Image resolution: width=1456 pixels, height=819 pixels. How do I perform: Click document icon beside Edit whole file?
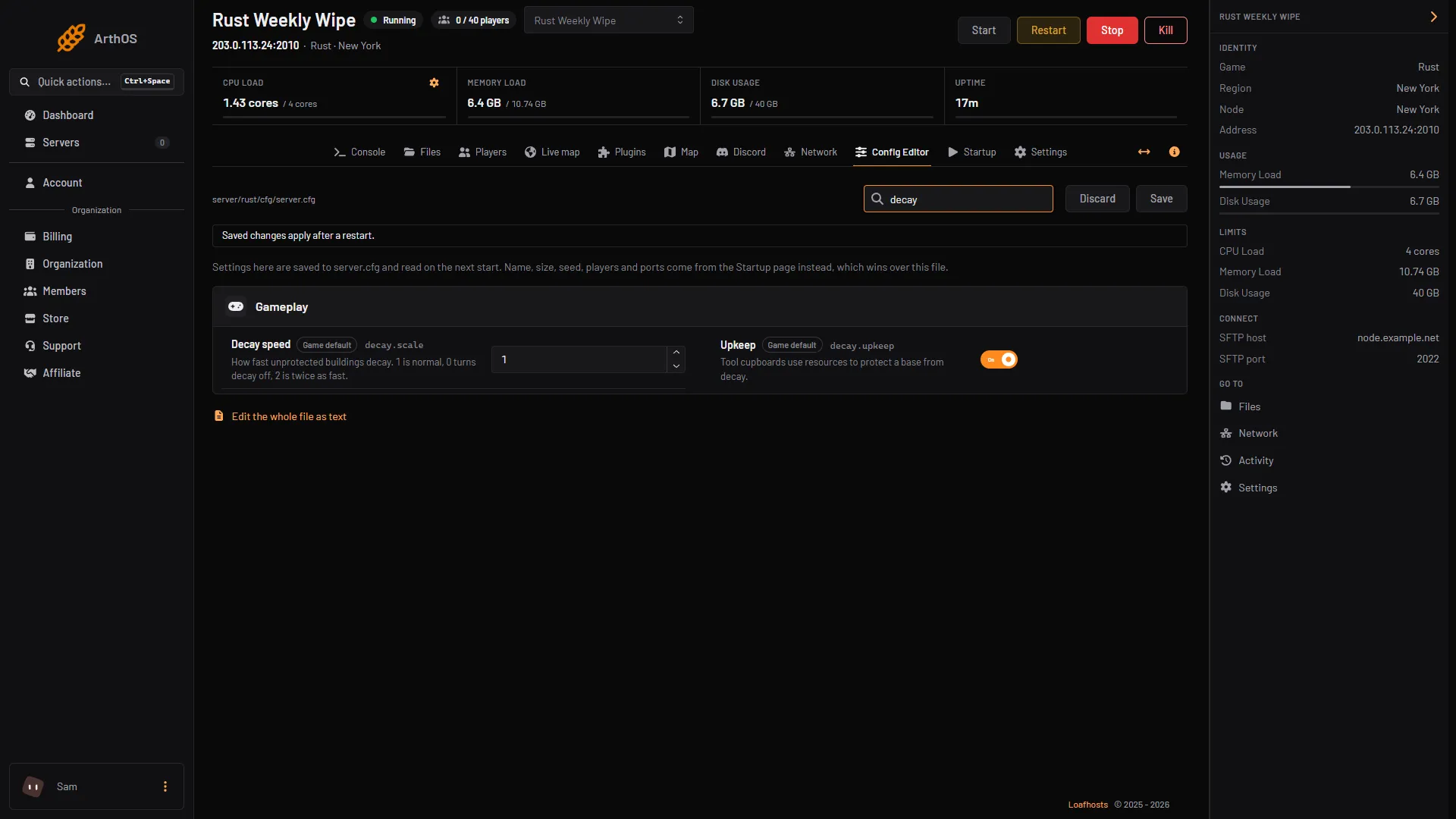point(219,416)
